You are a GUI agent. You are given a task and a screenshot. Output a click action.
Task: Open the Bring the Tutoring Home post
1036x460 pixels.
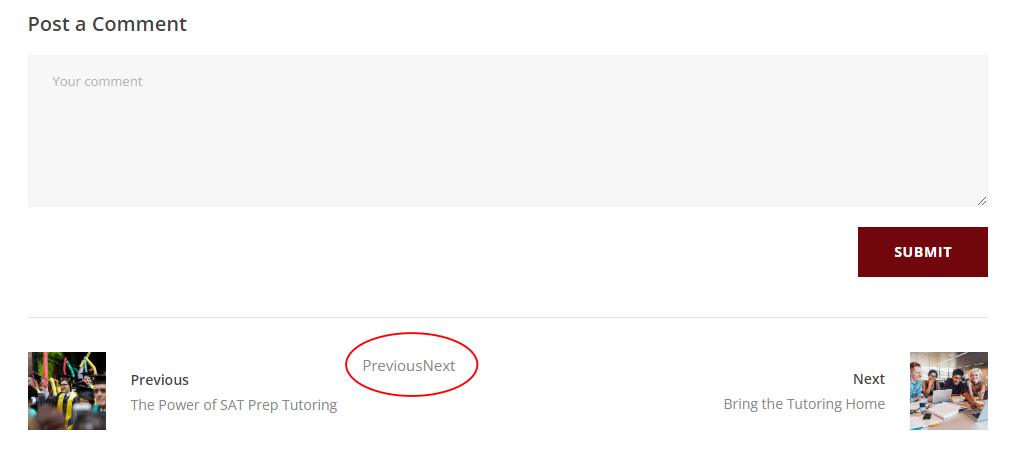tap(804, 404)
